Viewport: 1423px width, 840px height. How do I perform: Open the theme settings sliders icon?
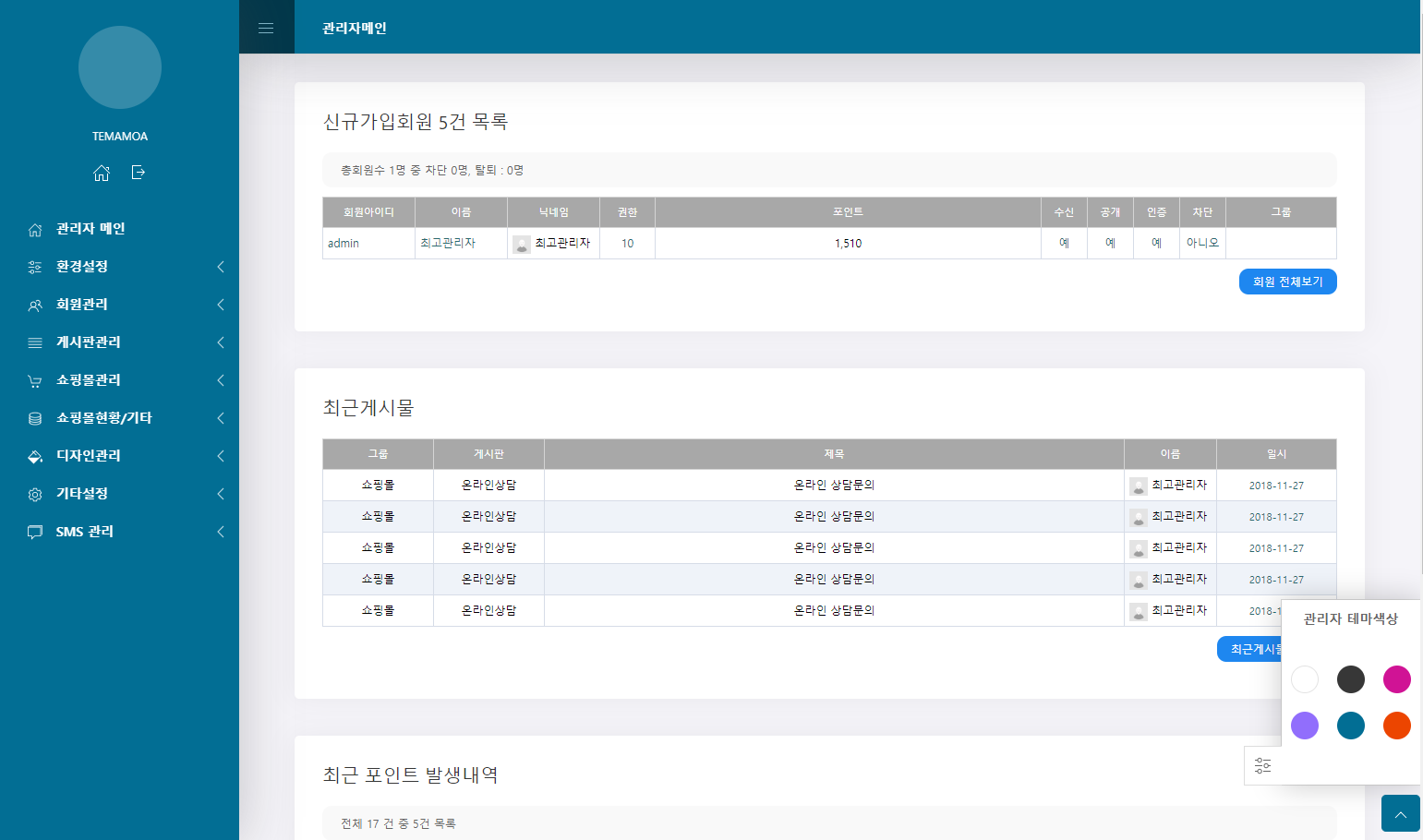point(1262,765)
